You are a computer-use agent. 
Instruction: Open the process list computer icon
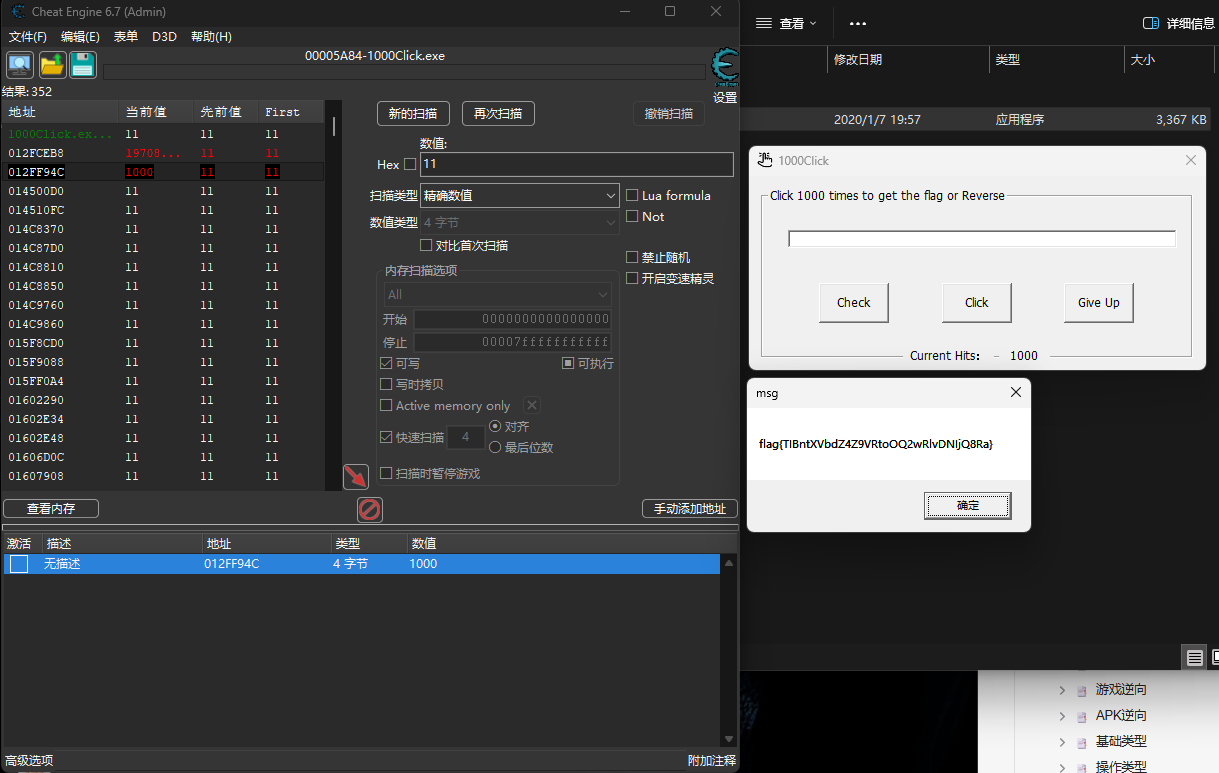point(20,65)
